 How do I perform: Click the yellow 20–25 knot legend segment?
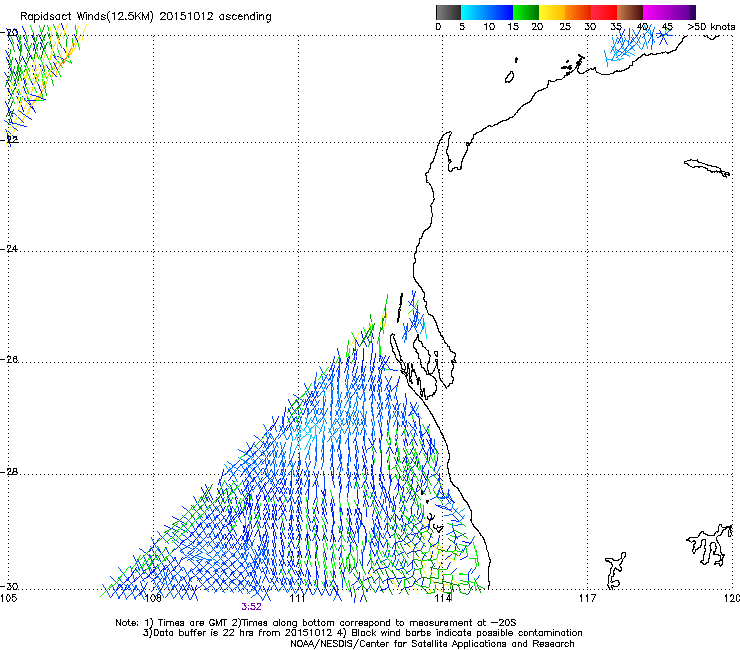pos(552,12)
